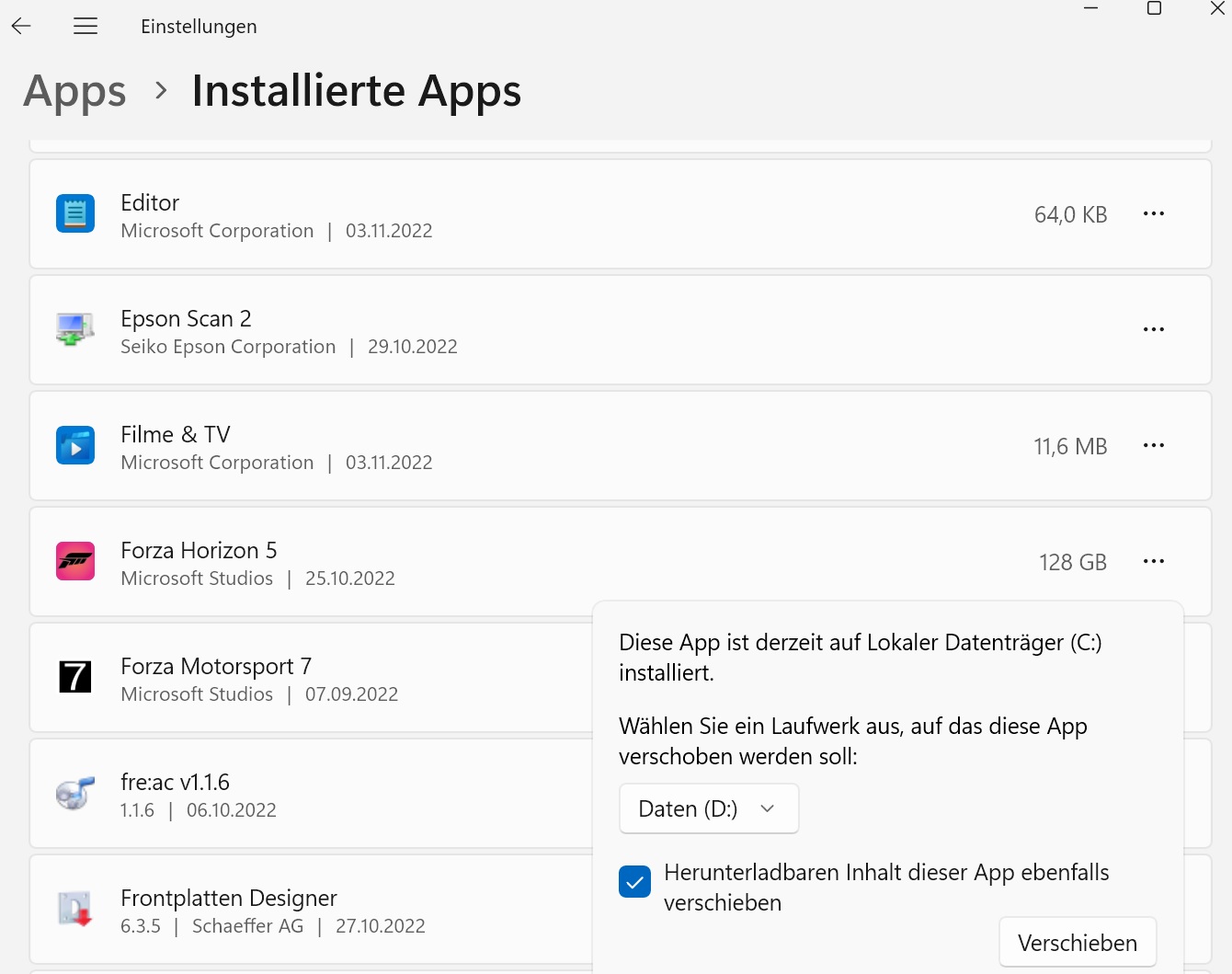1232x974 pixels.
Task: Click the 'Einstellungen' window title
Action: [199, 27]
